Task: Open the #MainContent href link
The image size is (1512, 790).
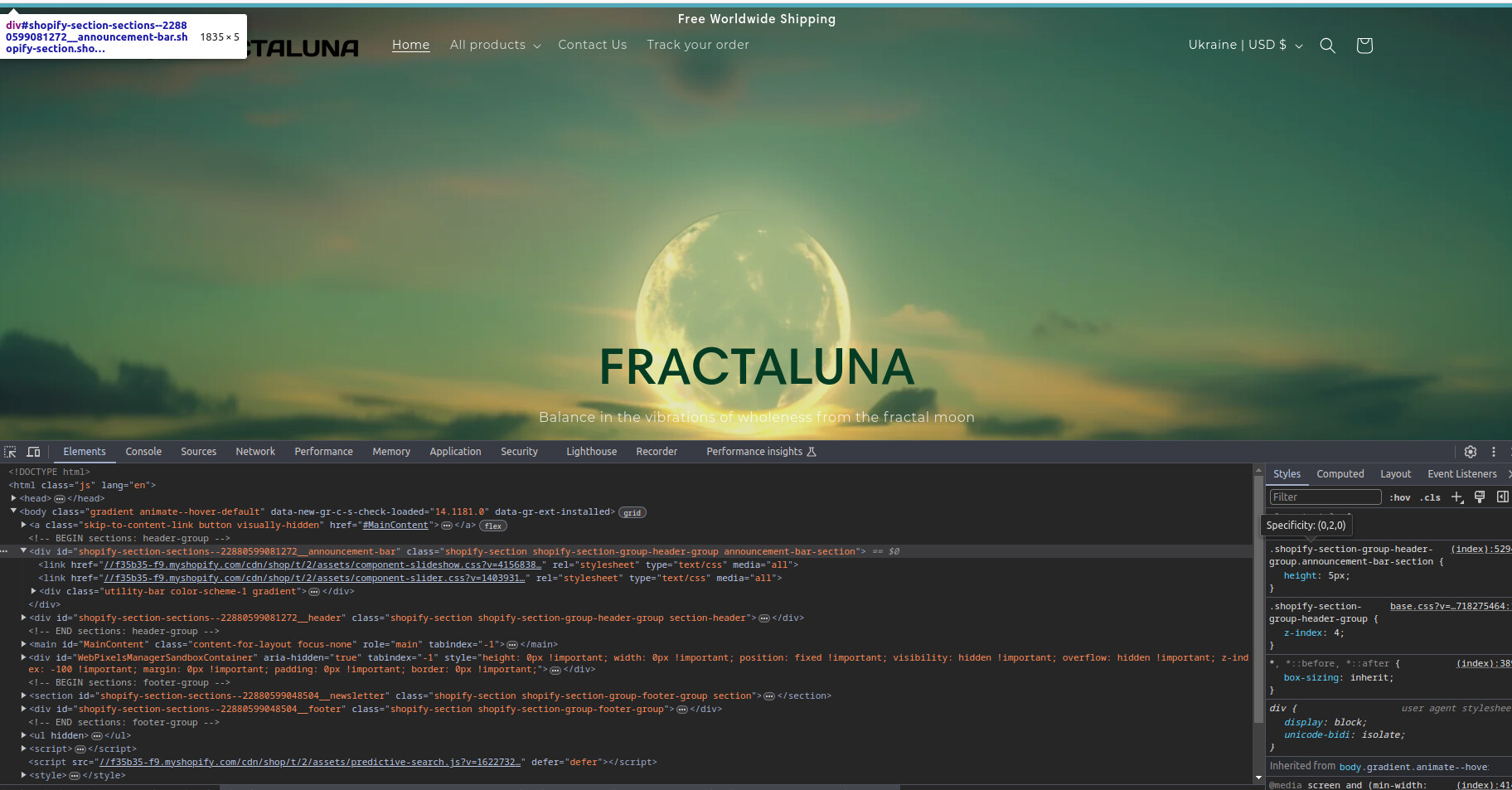Action: pyautogui.click(x=395, y=525)
